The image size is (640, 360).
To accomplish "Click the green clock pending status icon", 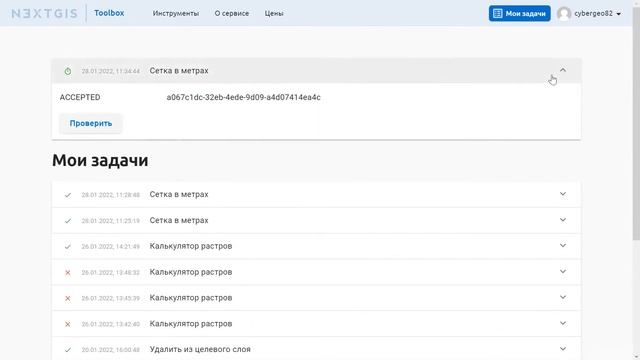I will [x=68, y=71].
